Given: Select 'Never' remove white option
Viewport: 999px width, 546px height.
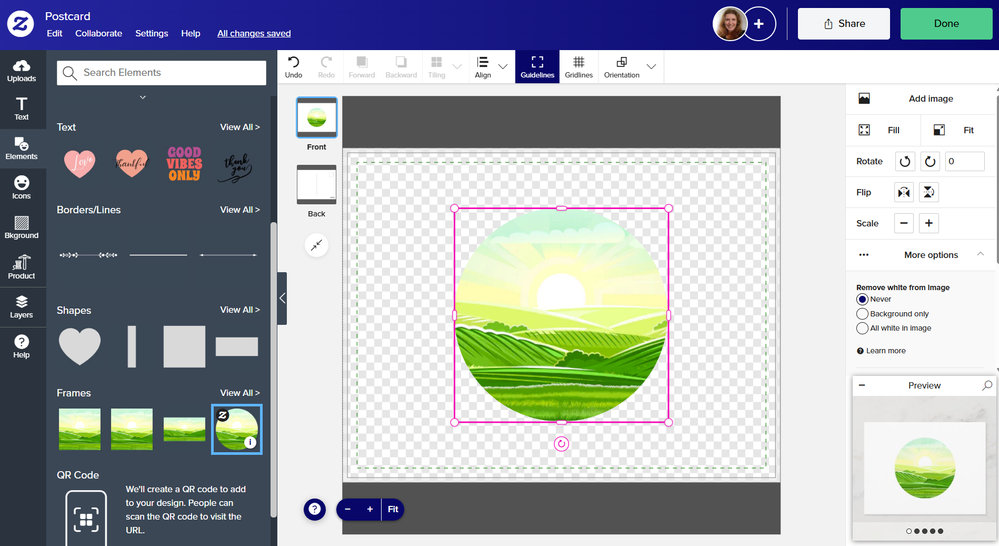Looking at the screenshot, I should click(863, 299).
